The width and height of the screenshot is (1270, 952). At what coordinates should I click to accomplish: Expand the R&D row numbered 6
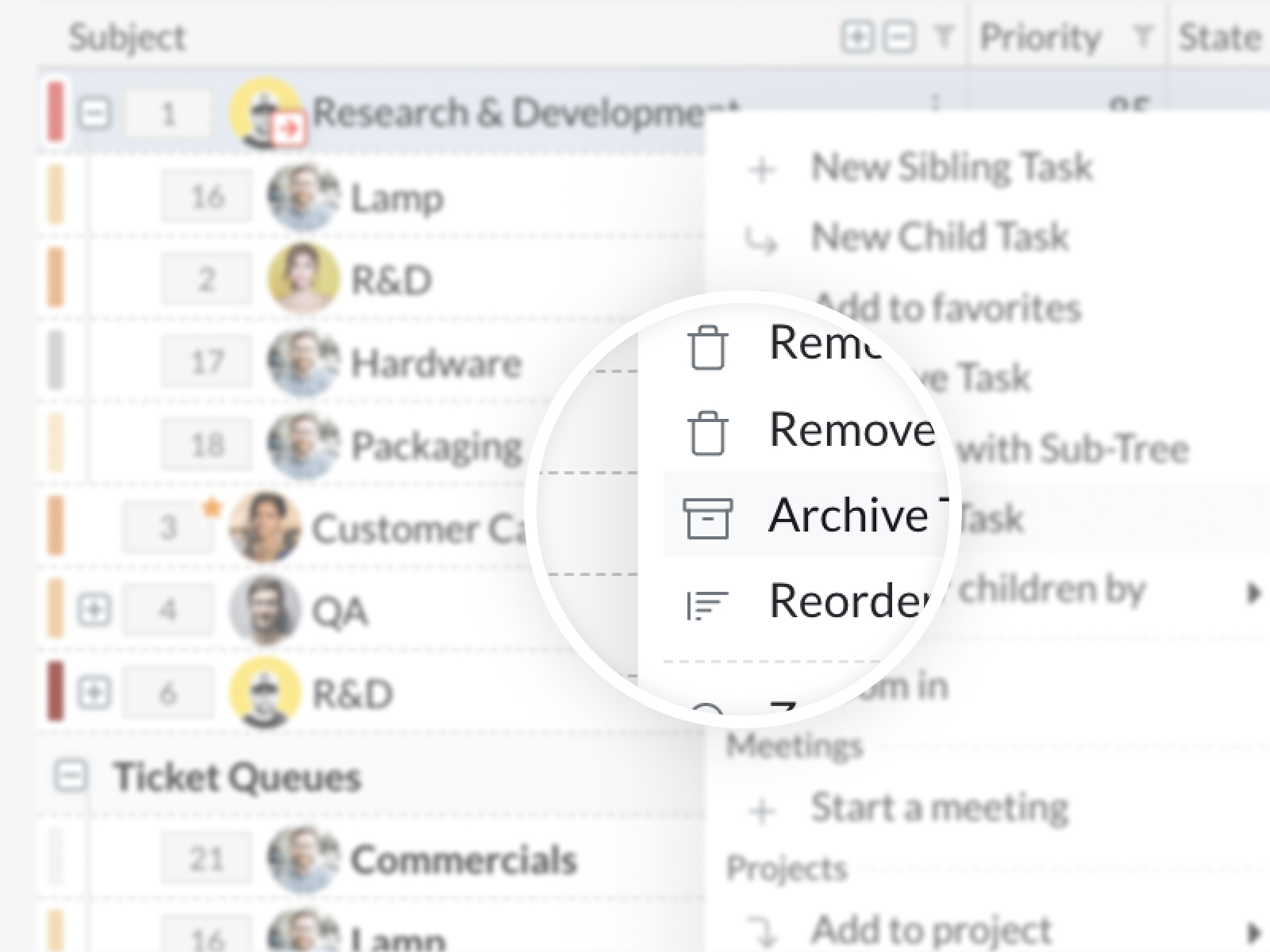[x=94, y=693]
